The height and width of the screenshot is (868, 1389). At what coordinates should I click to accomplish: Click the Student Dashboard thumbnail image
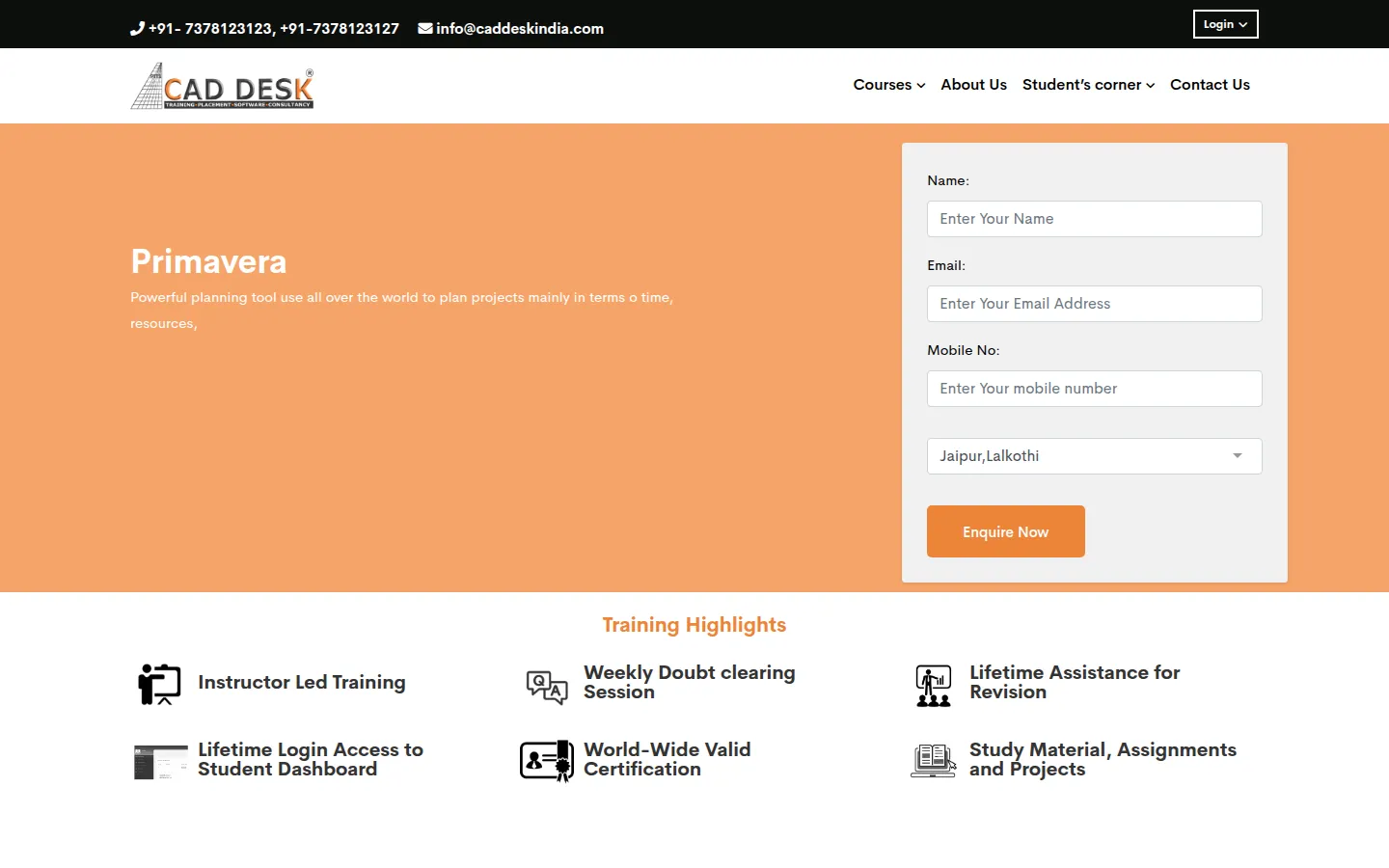pos(160,762)
